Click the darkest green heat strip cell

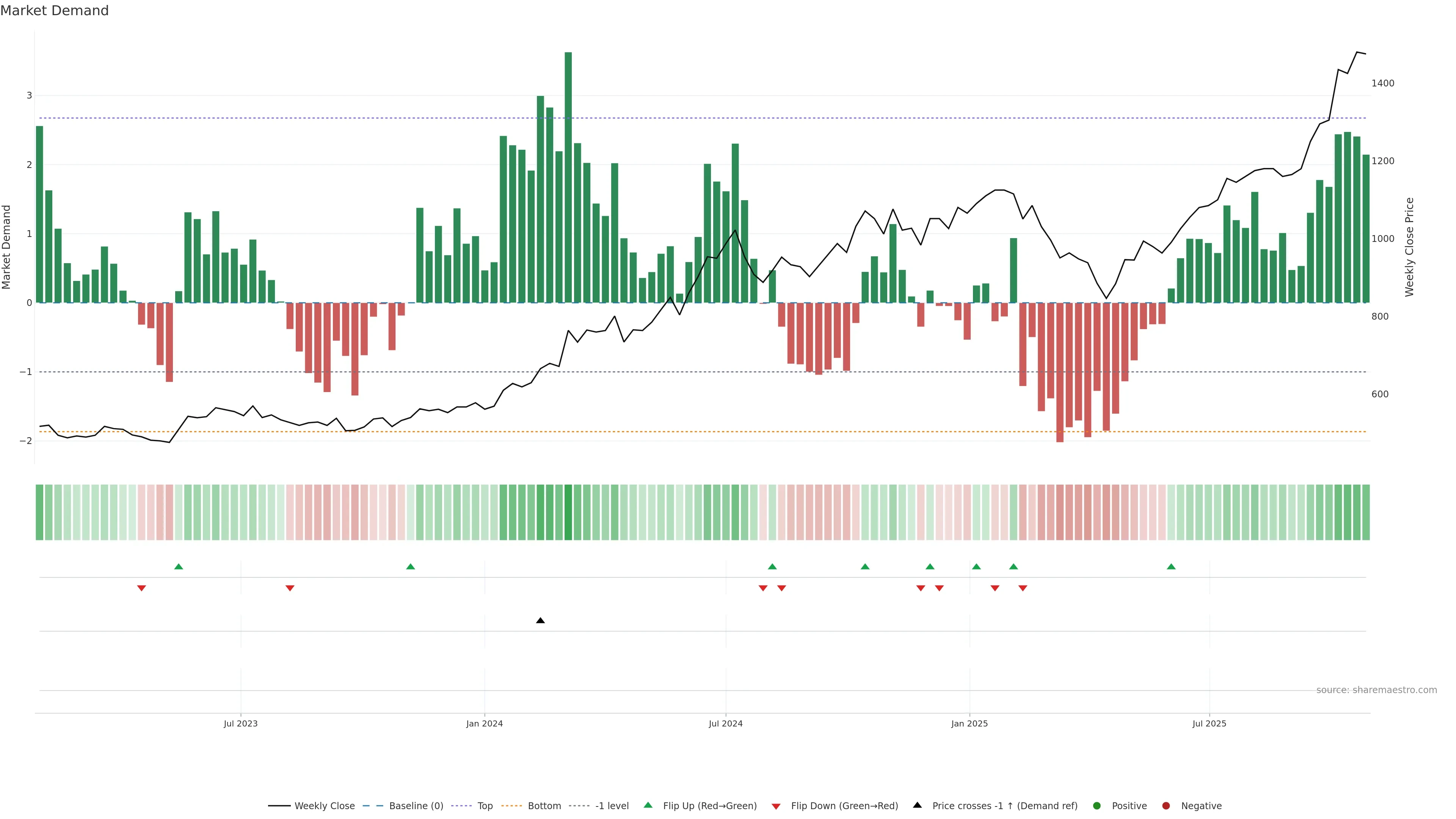tap(568, 512)
